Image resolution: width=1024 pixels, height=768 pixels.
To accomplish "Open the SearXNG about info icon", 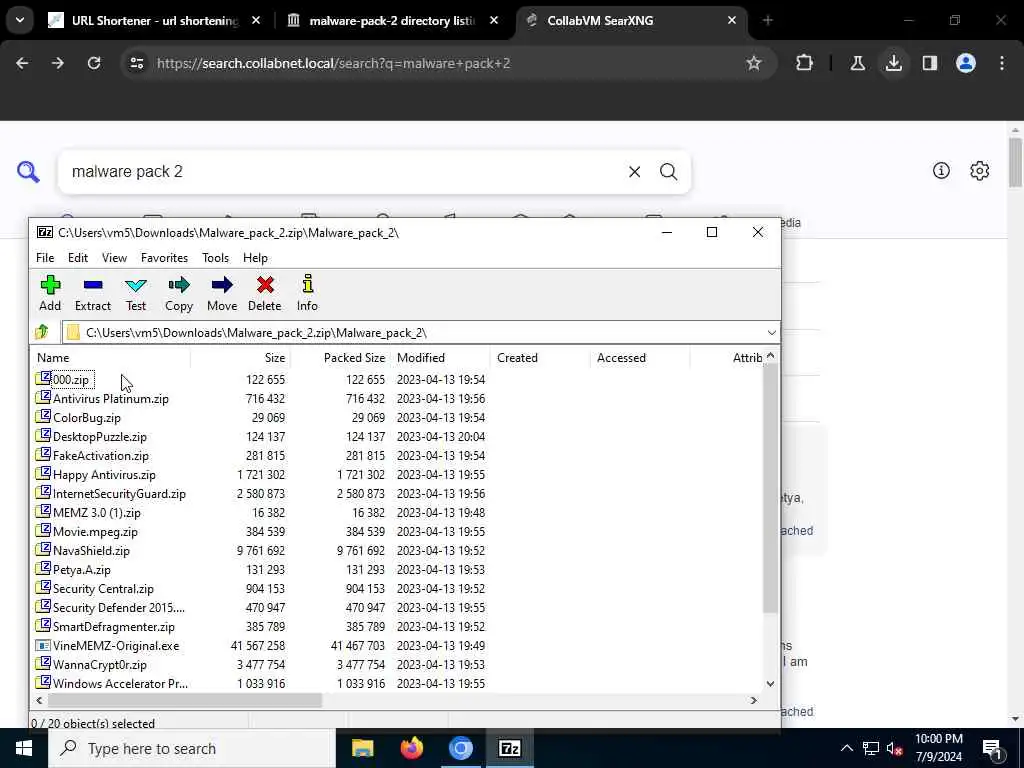I will coord(941,171).
